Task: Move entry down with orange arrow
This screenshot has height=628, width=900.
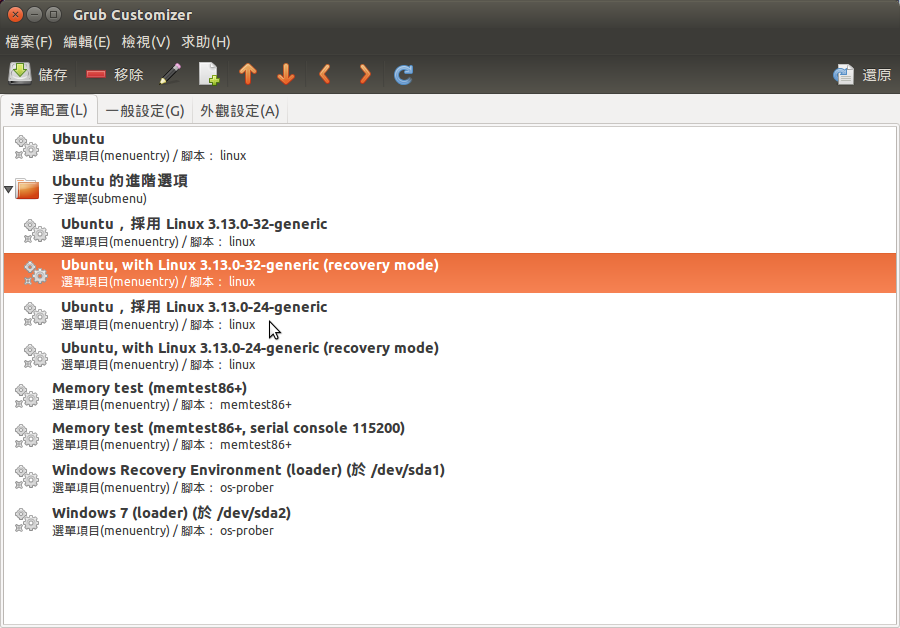Action: [286, 74]
